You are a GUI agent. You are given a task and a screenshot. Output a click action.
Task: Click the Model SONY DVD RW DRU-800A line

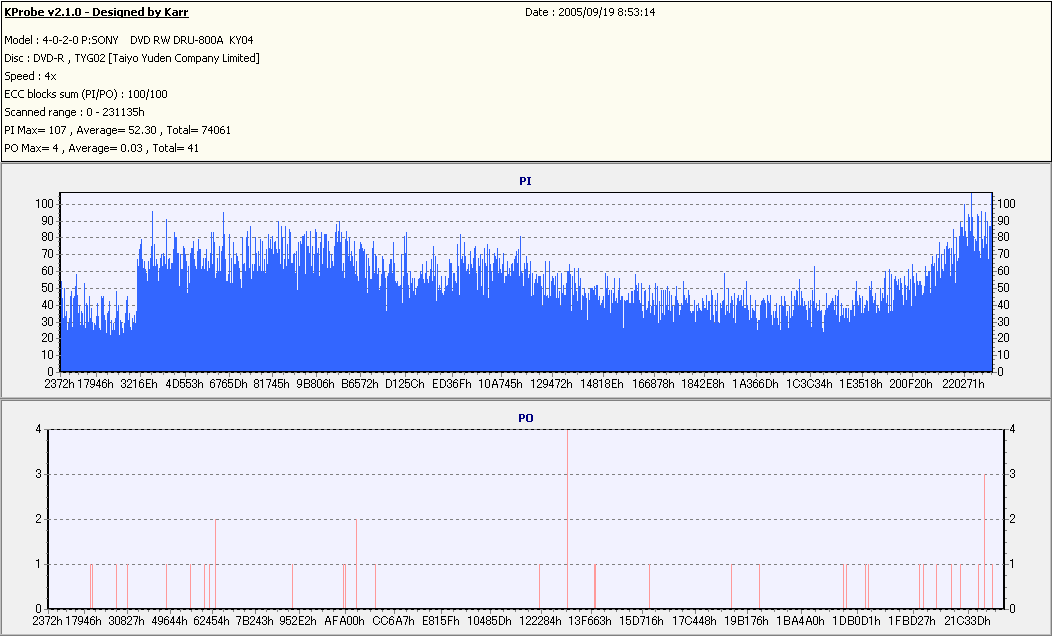[x=129, y=40]
